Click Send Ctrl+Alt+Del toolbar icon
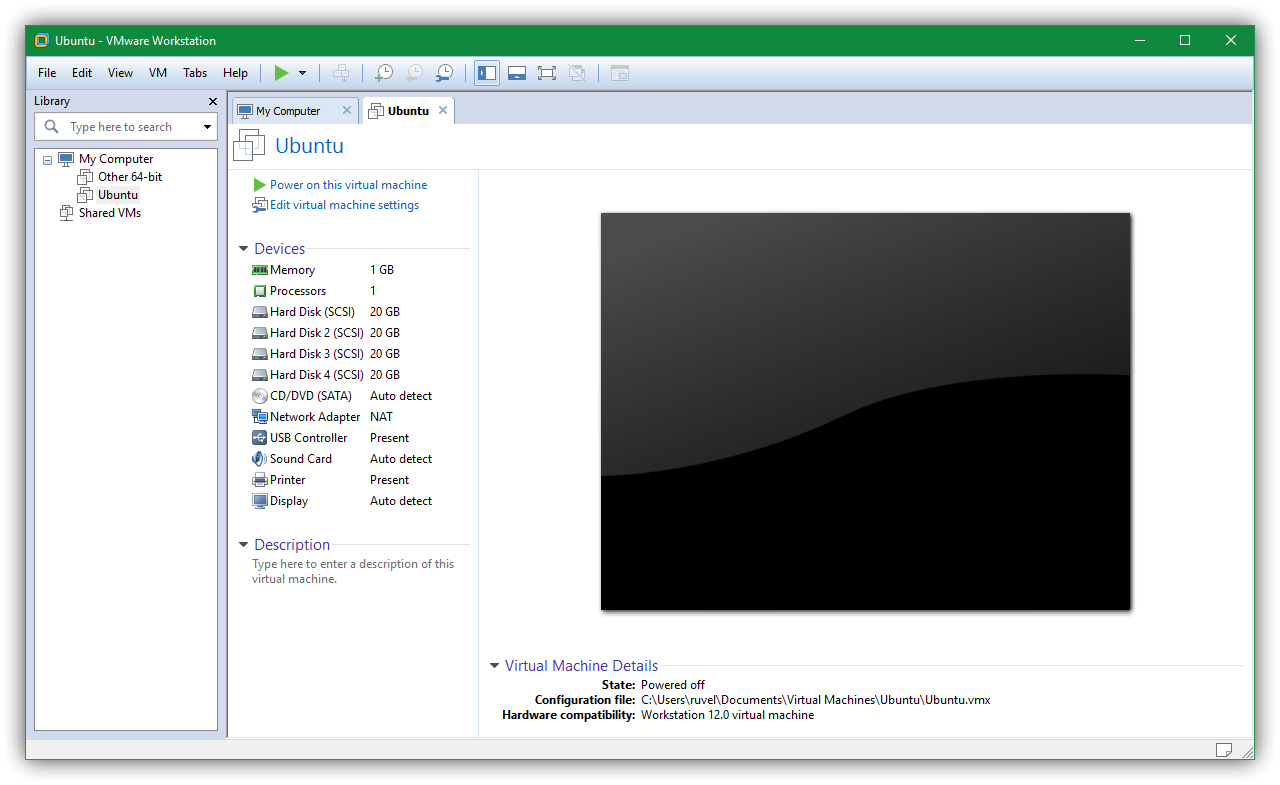 click(x=341, y=73)
